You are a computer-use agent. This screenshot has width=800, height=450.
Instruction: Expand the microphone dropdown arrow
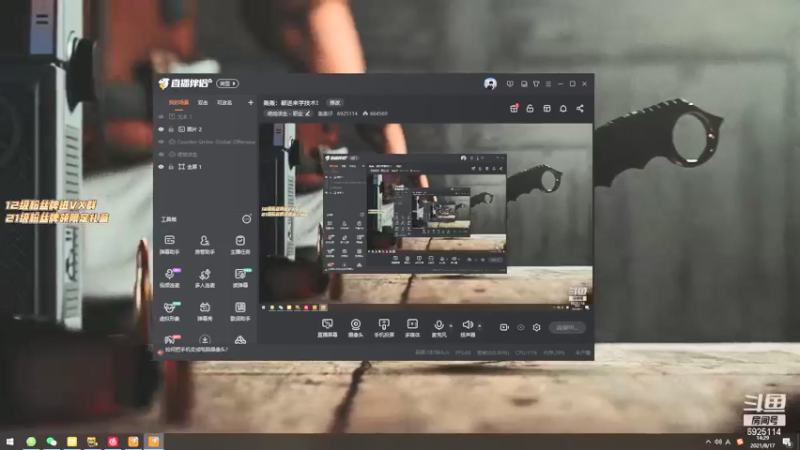(451, 326)
